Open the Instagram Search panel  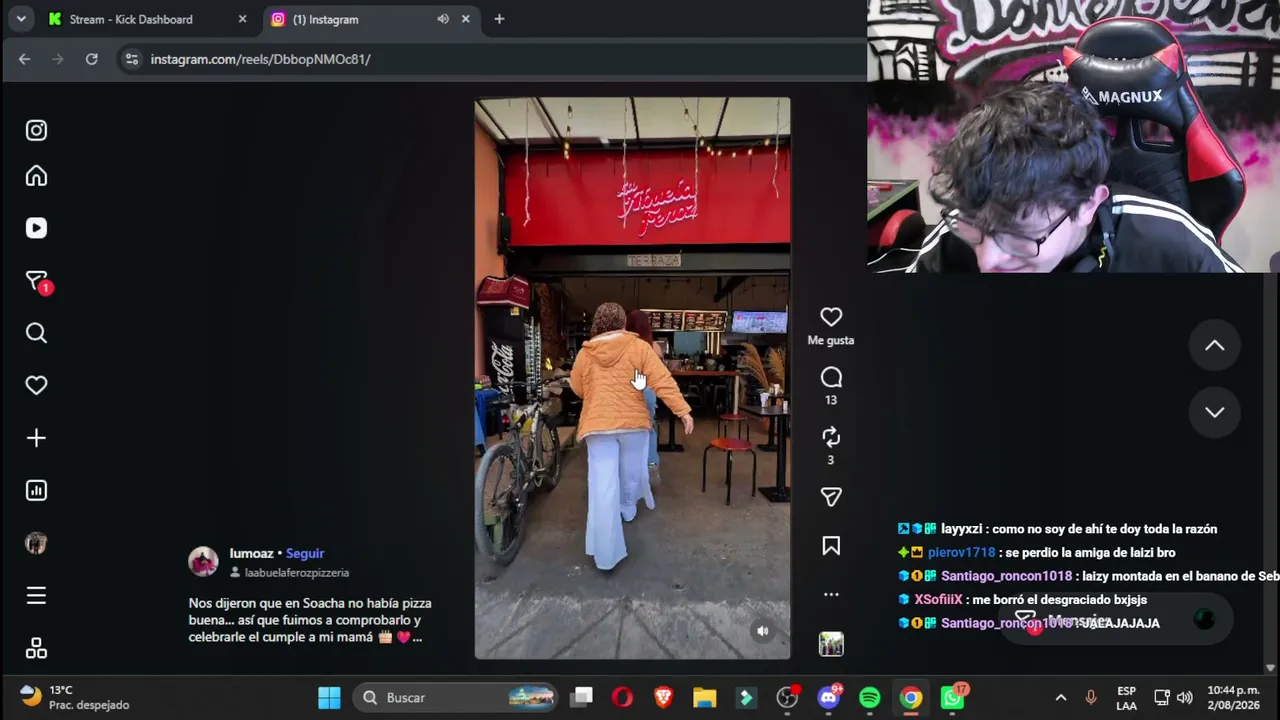(x=36, y=333)
